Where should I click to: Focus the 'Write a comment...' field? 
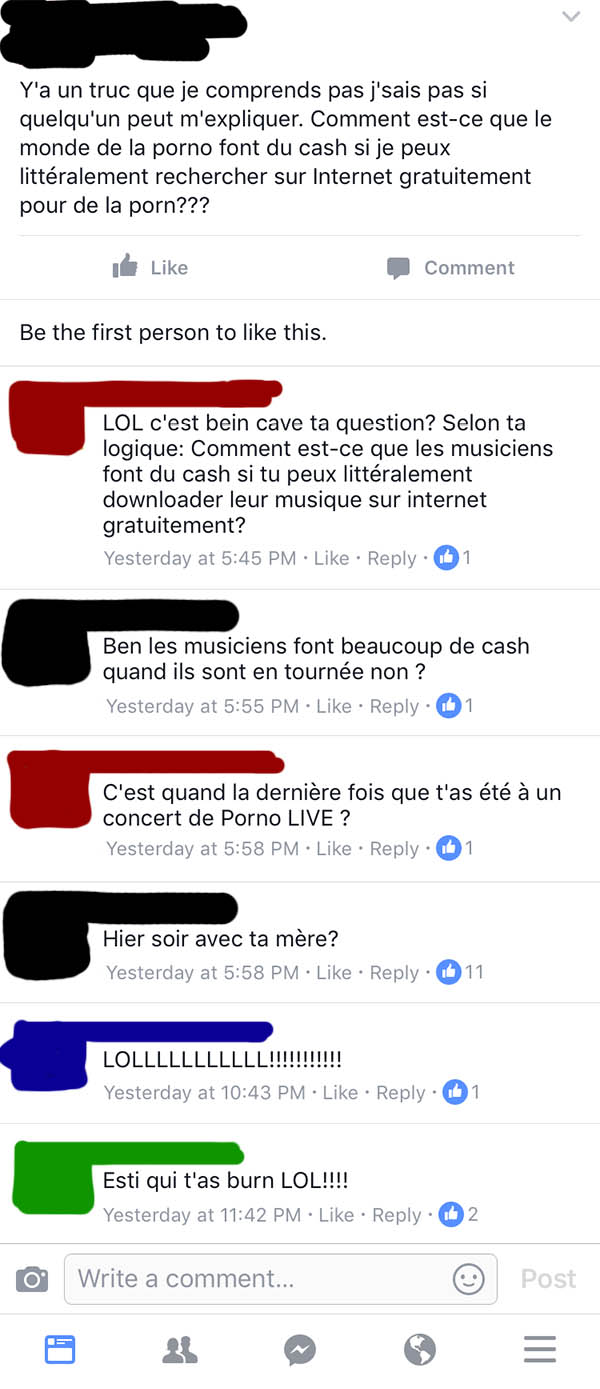pos(281,1278)
